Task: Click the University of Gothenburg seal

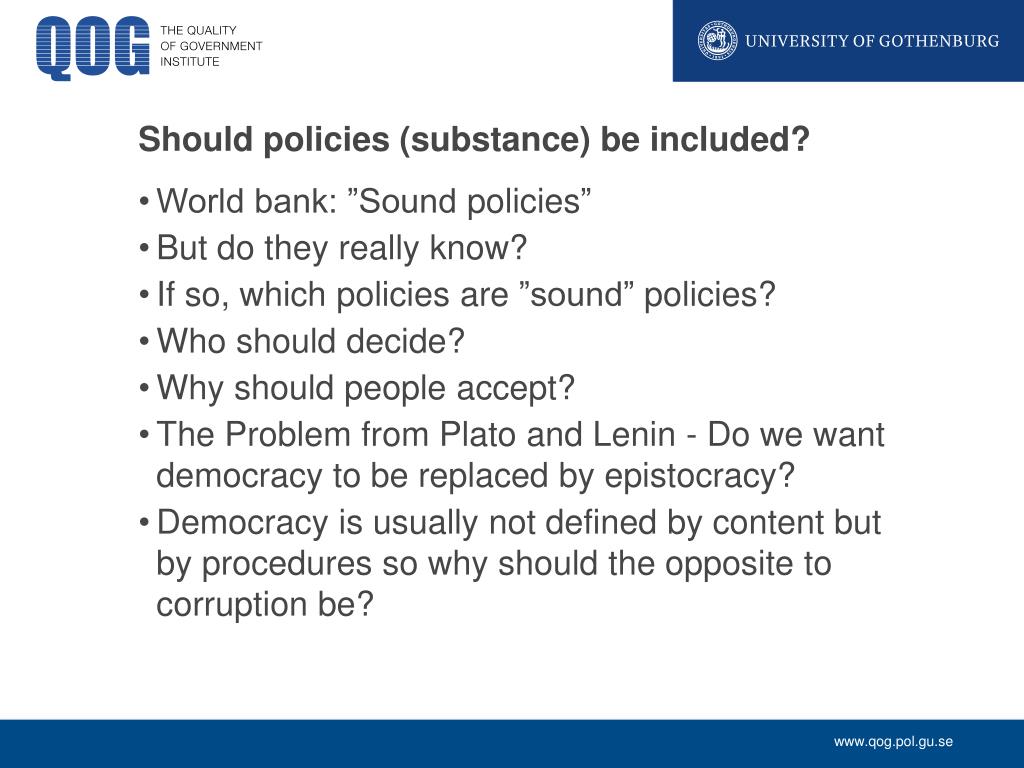Action: pyautogui.click(x=716, y=40)
